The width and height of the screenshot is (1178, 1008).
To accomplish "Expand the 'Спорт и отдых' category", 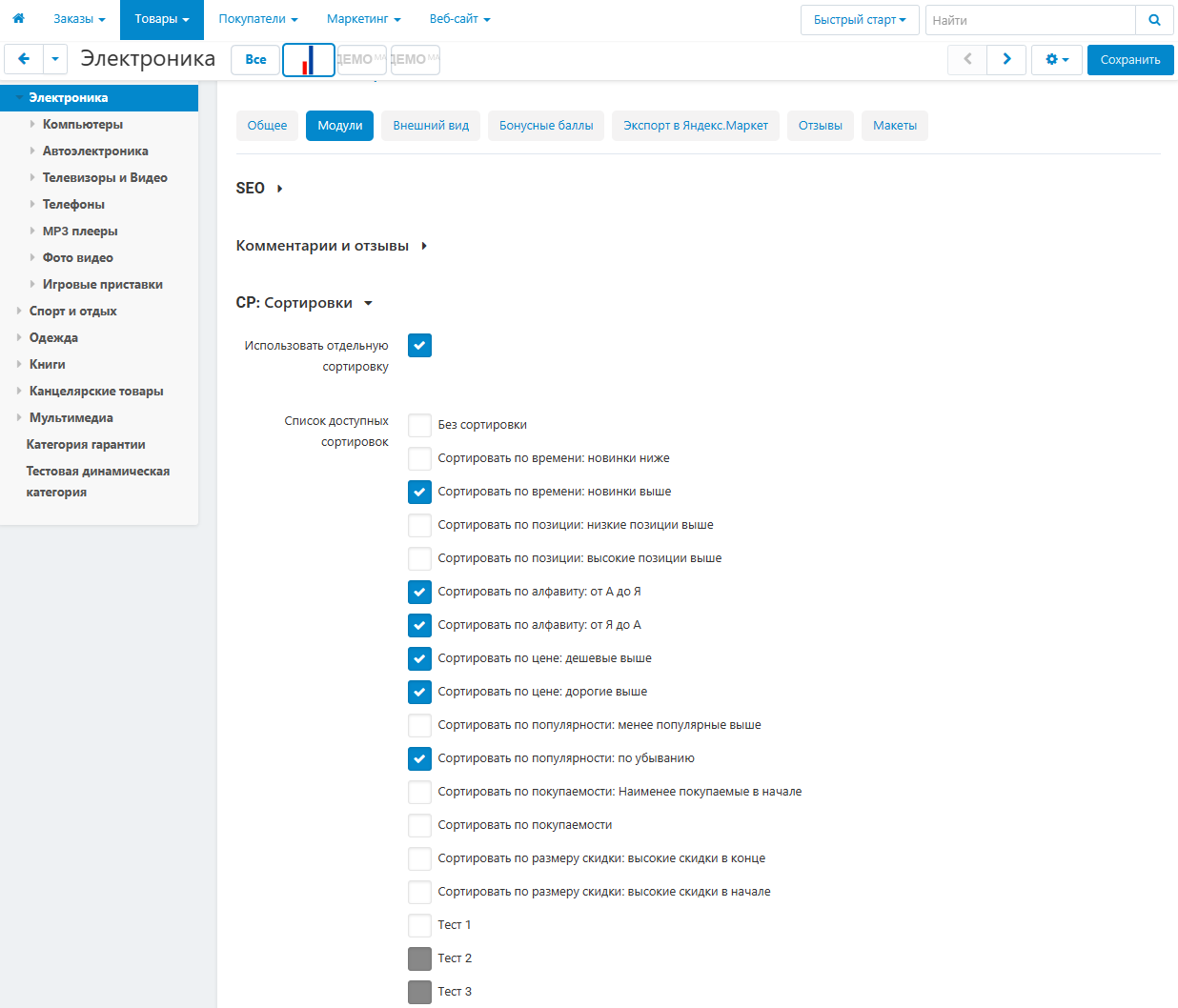I will point(19,311).
